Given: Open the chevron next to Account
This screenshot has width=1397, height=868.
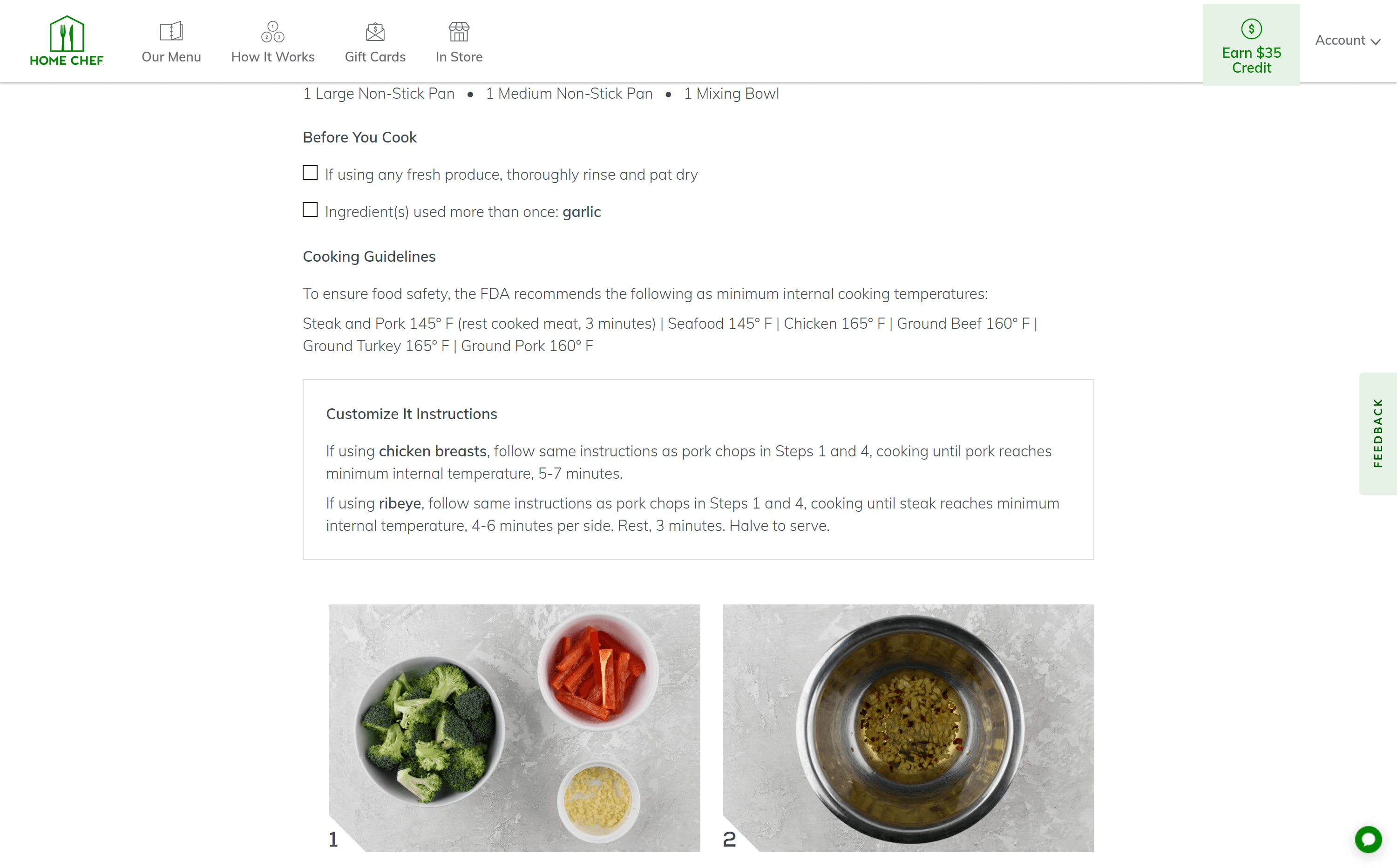Looking at the screenshot, I should point(1375,41).
